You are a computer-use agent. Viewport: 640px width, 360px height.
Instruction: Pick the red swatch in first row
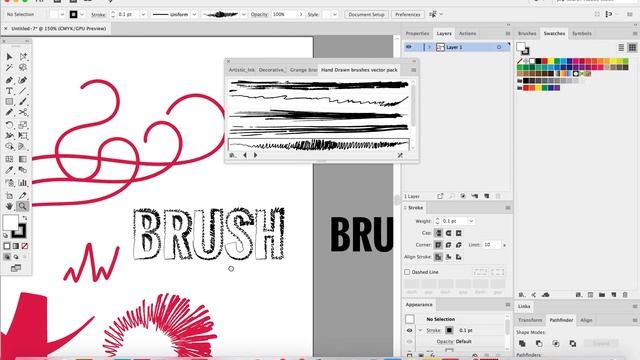point(544,61)
